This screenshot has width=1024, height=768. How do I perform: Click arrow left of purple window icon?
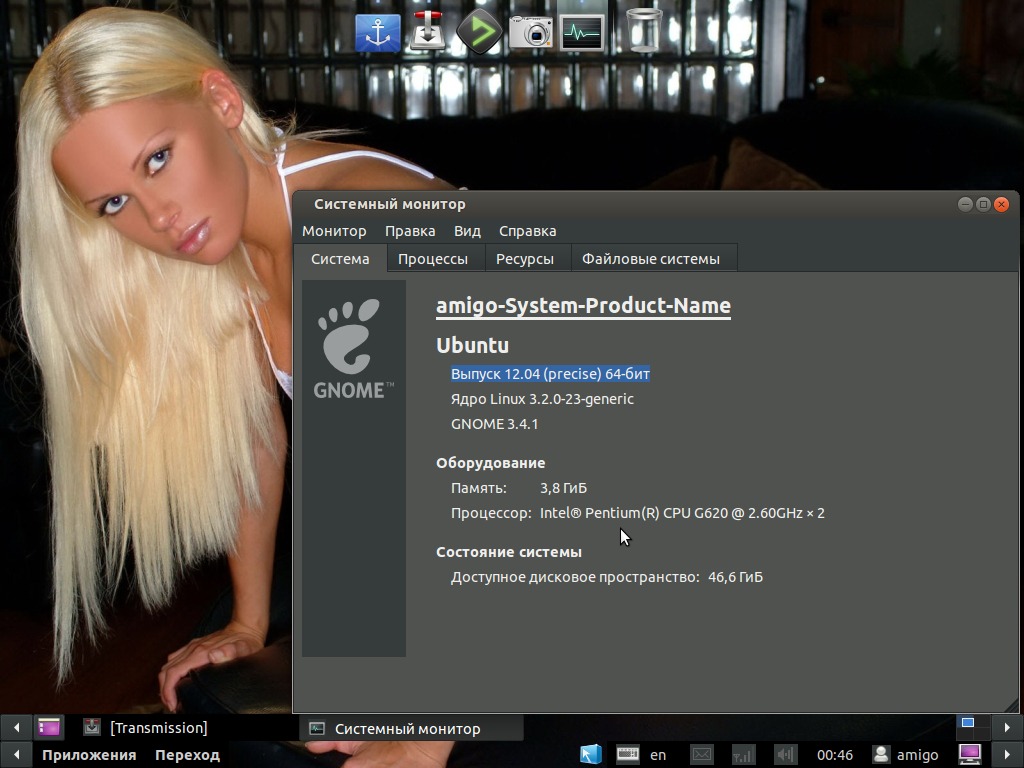click(x=16, y=727)
